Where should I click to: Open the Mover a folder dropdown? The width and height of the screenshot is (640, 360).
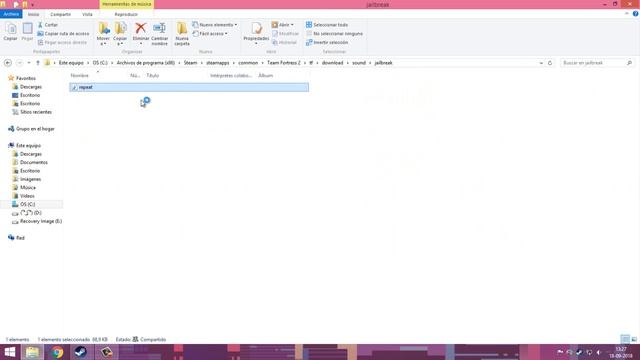click(103, 34)
